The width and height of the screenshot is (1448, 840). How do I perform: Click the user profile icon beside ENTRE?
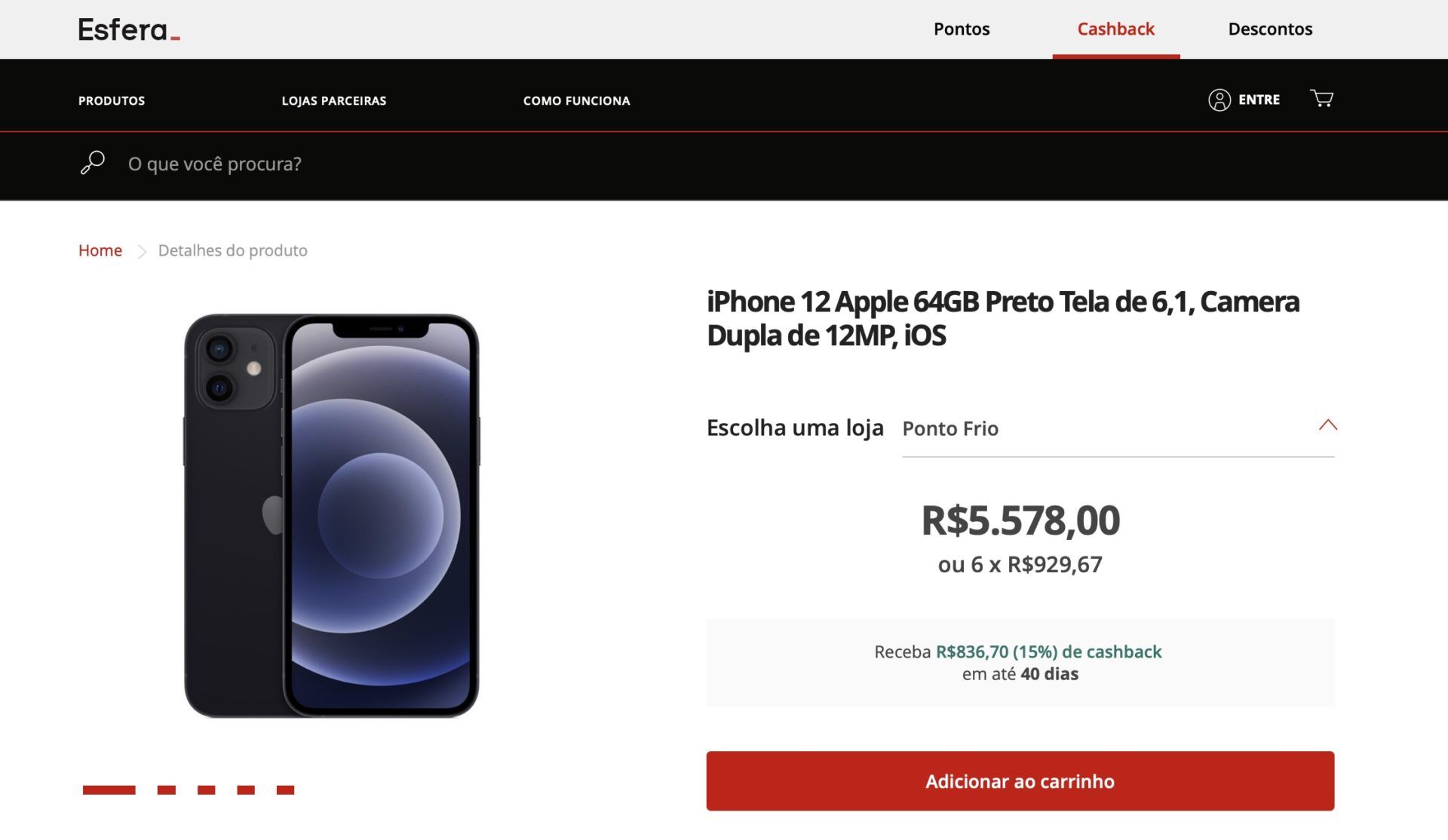pos(1219,100)
